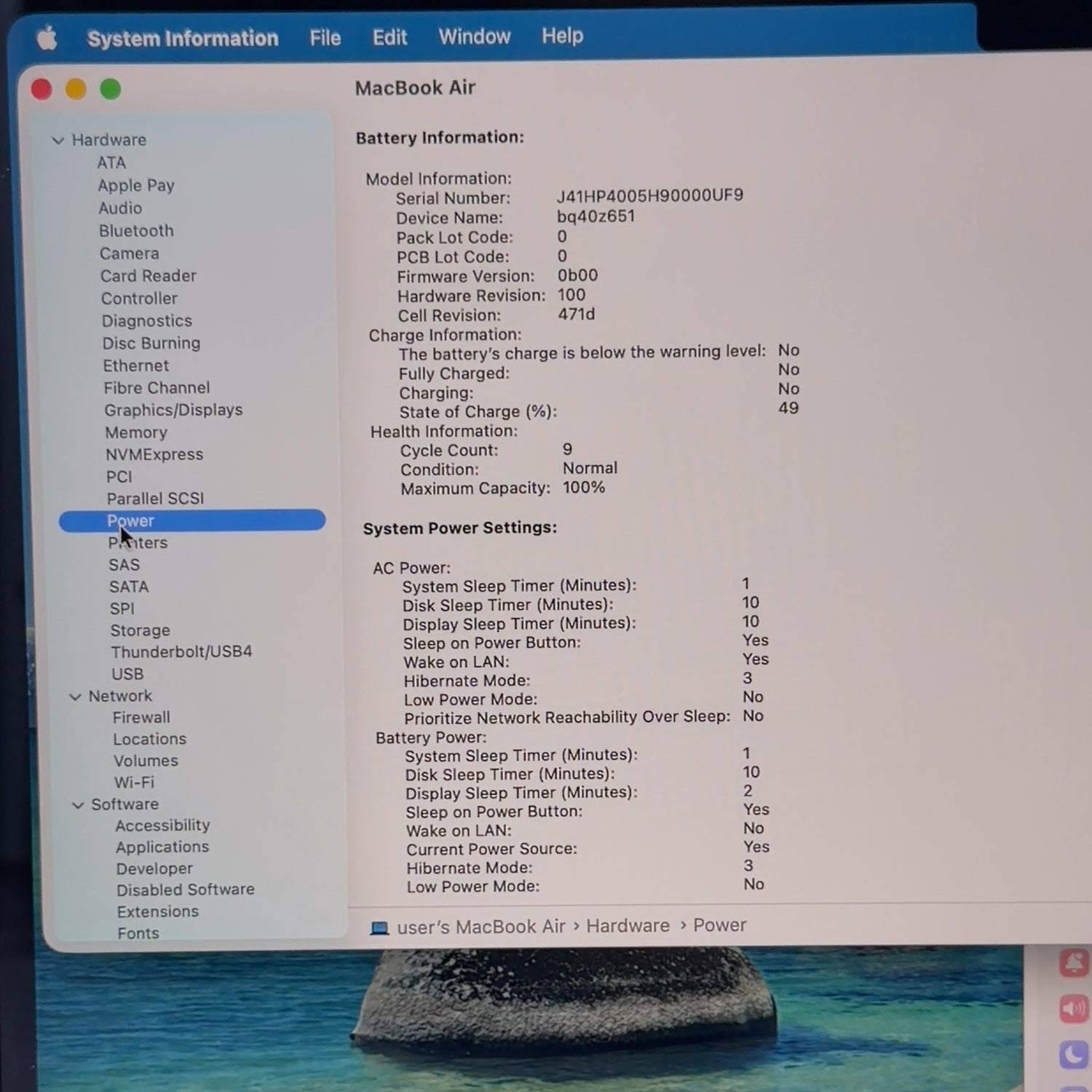Select SATA in the sidebar

click(129, 587)
